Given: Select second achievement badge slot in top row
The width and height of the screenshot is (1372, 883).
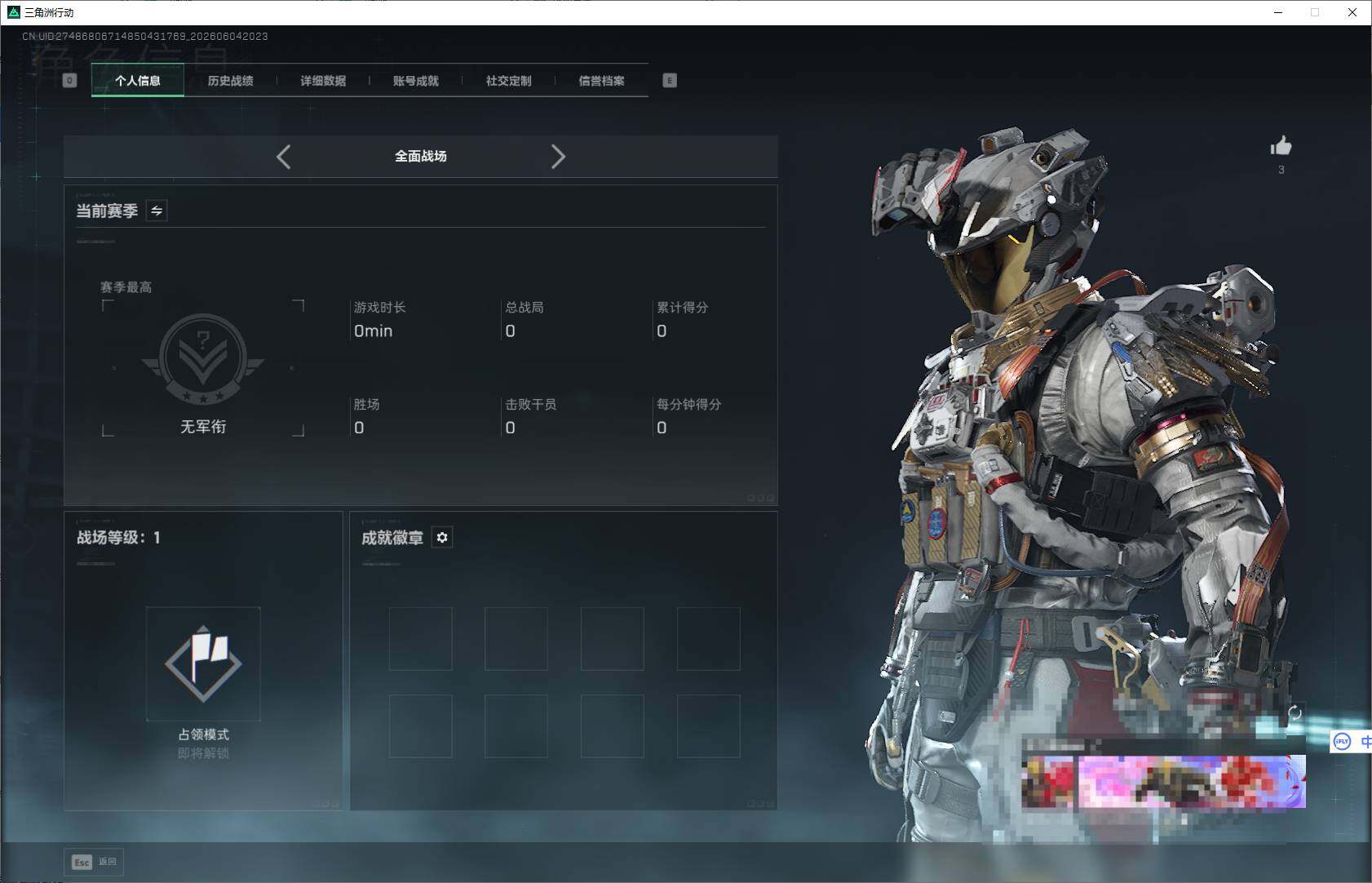Looking at the screenshot, I should (x=516, y=639).
